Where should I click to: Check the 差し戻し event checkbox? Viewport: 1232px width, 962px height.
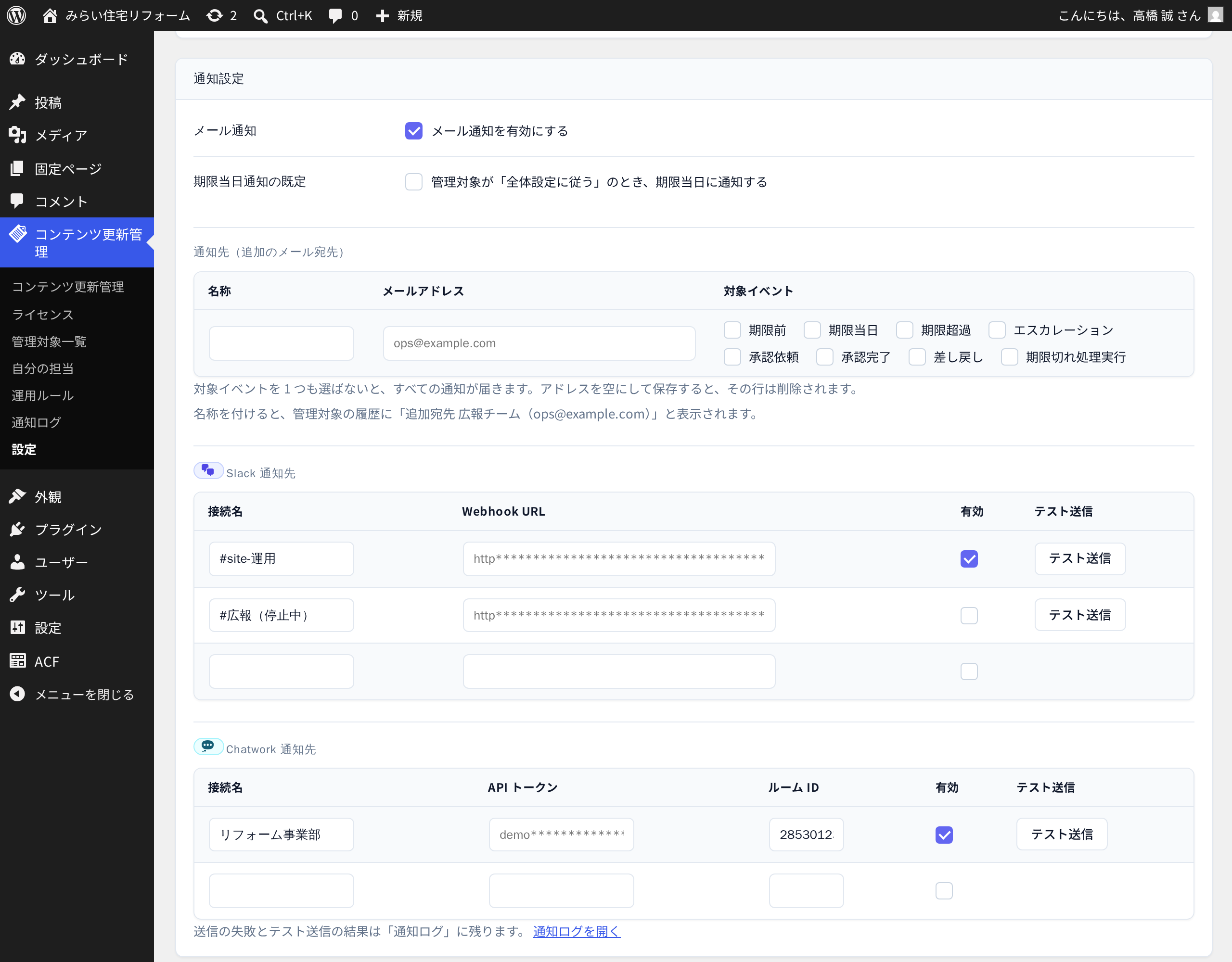[917, 357]
